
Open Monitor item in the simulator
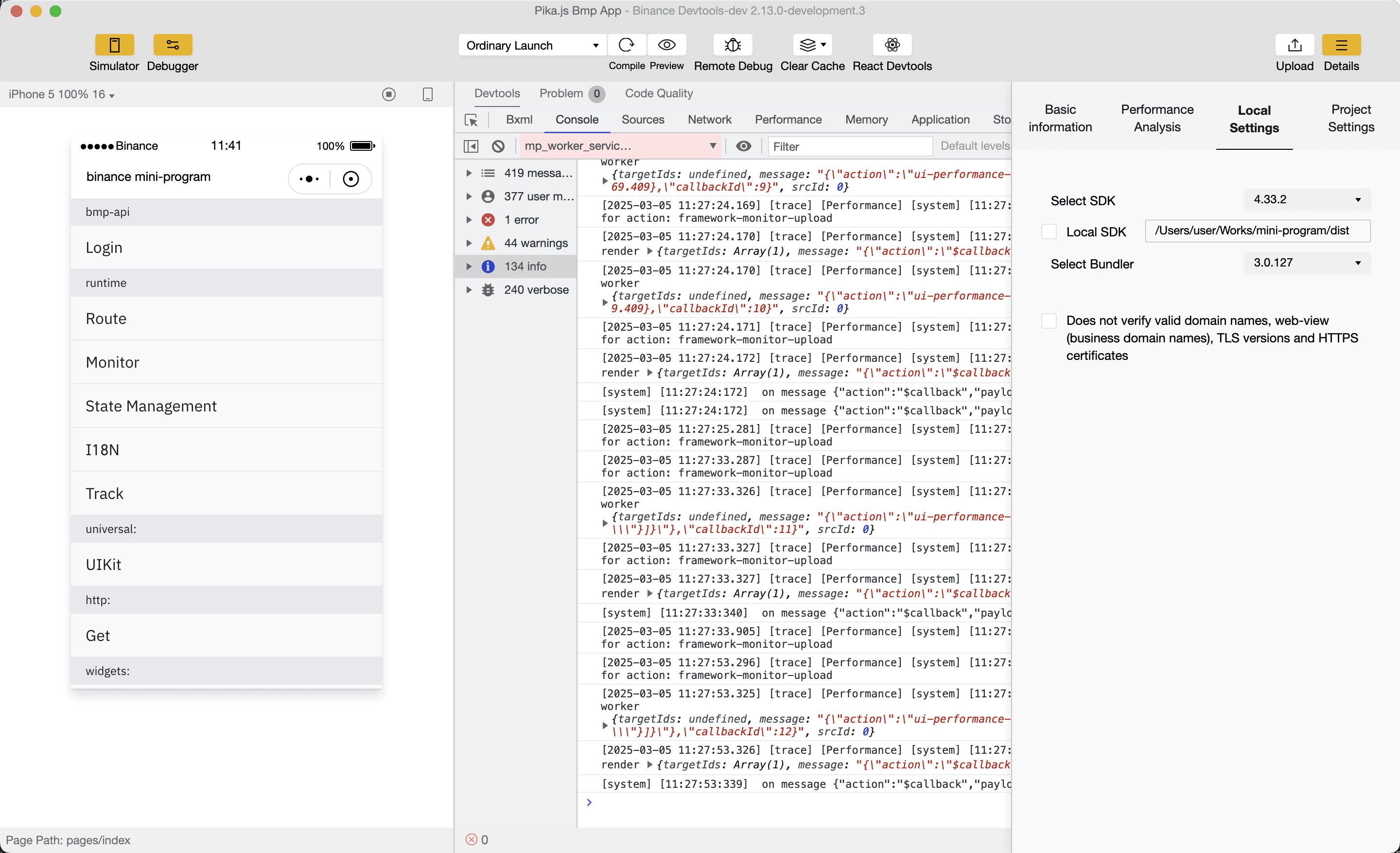(226, 362)
